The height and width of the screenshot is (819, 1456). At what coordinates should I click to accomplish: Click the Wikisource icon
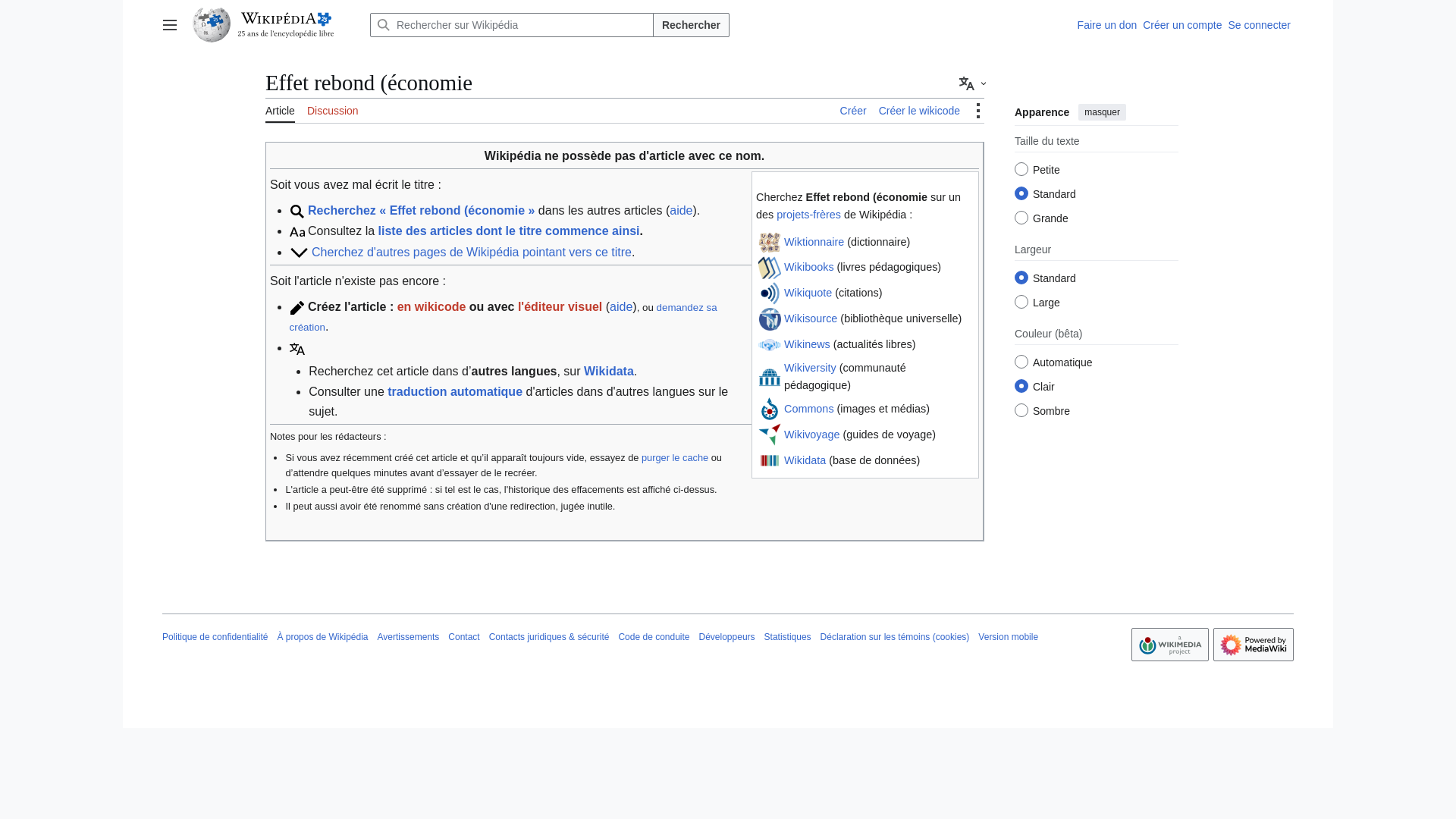coord(770,319)
